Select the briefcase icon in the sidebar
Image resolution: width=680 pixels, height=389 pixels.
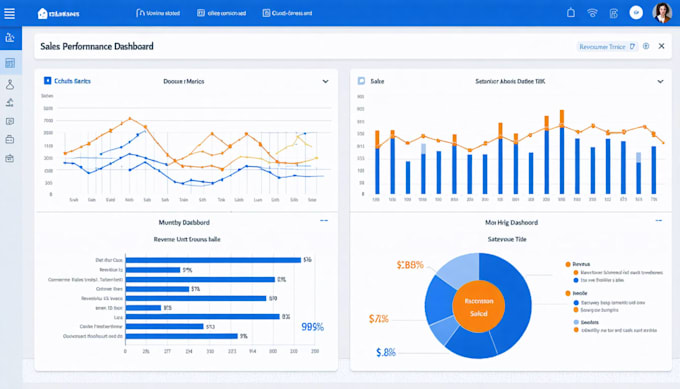(10, 140)
